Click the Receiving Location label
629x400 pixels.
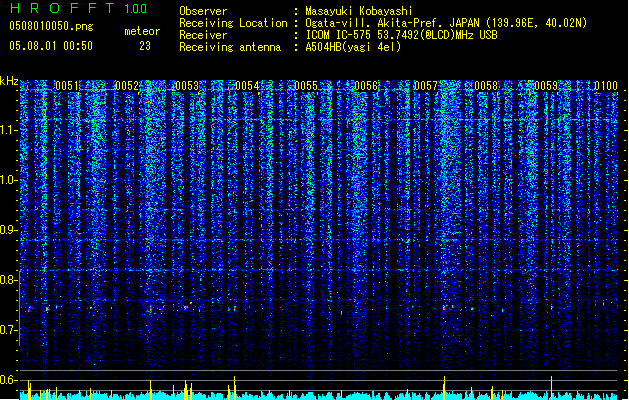(233, 23)
